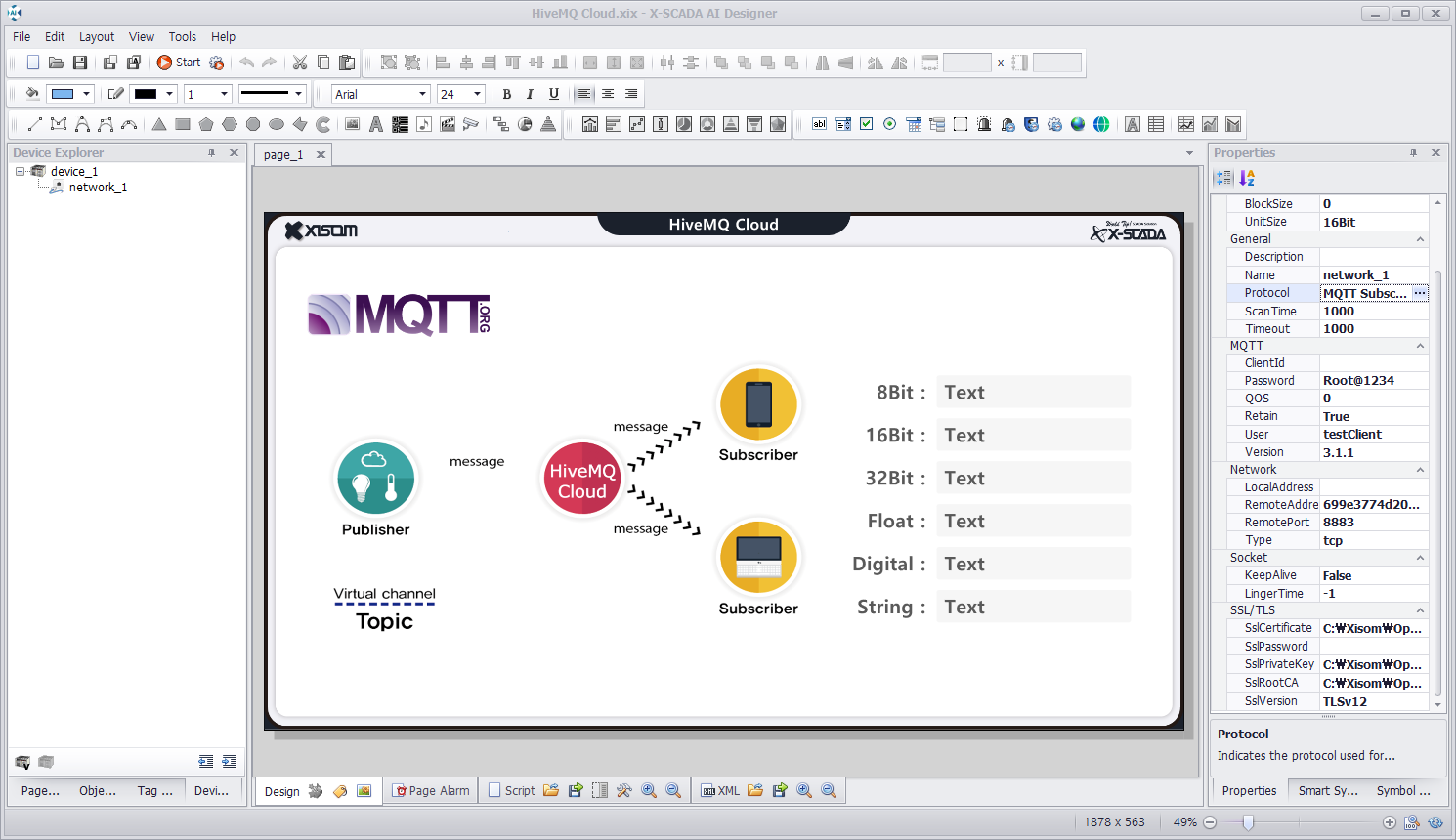Switch to the Page Alarm tab
Image resolution: width=1456 pixels, height=840 pixels.
pos(431,791)
